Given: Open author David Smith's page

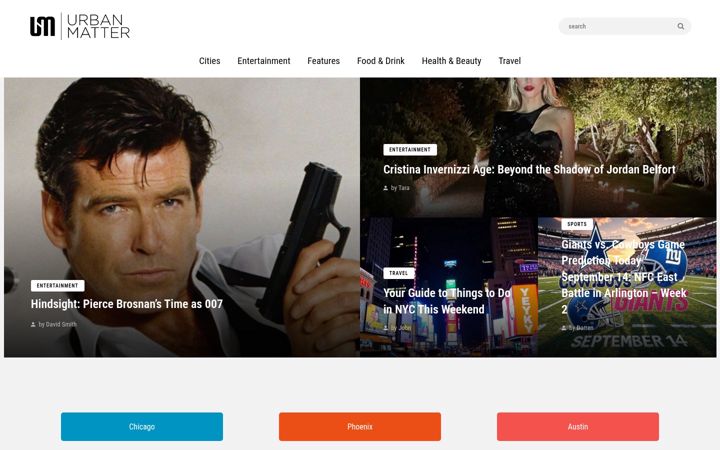Looking at the screenshot, I should click(x=57, y=324).
